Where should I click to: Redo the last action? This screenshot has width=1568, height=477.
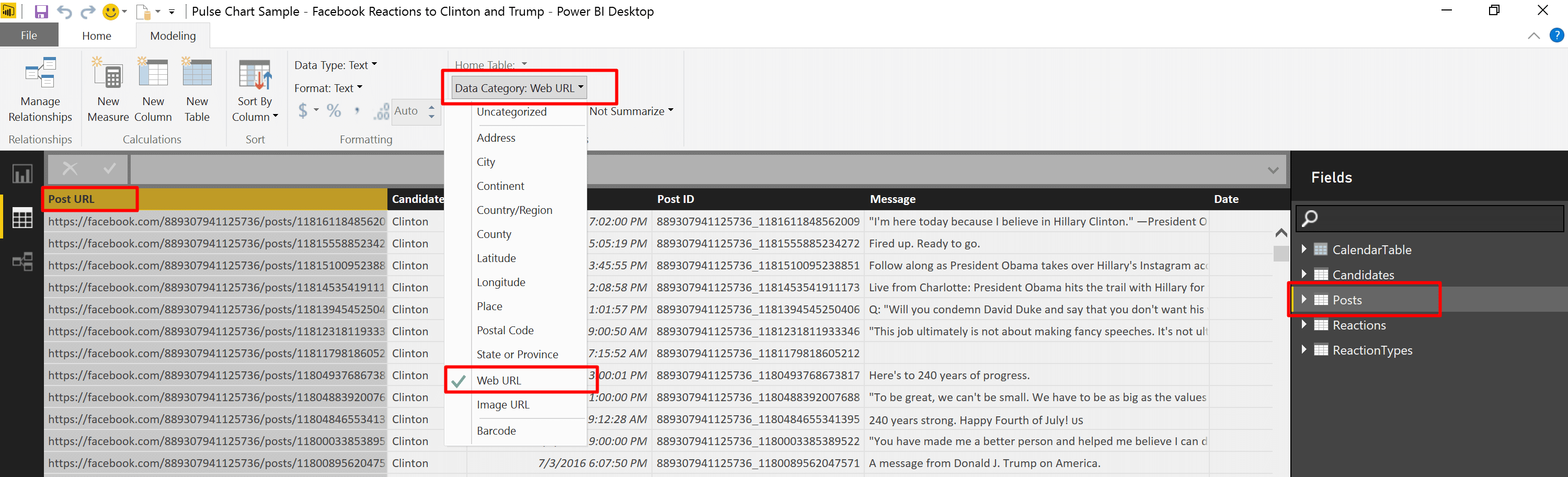tap(88, 12)
